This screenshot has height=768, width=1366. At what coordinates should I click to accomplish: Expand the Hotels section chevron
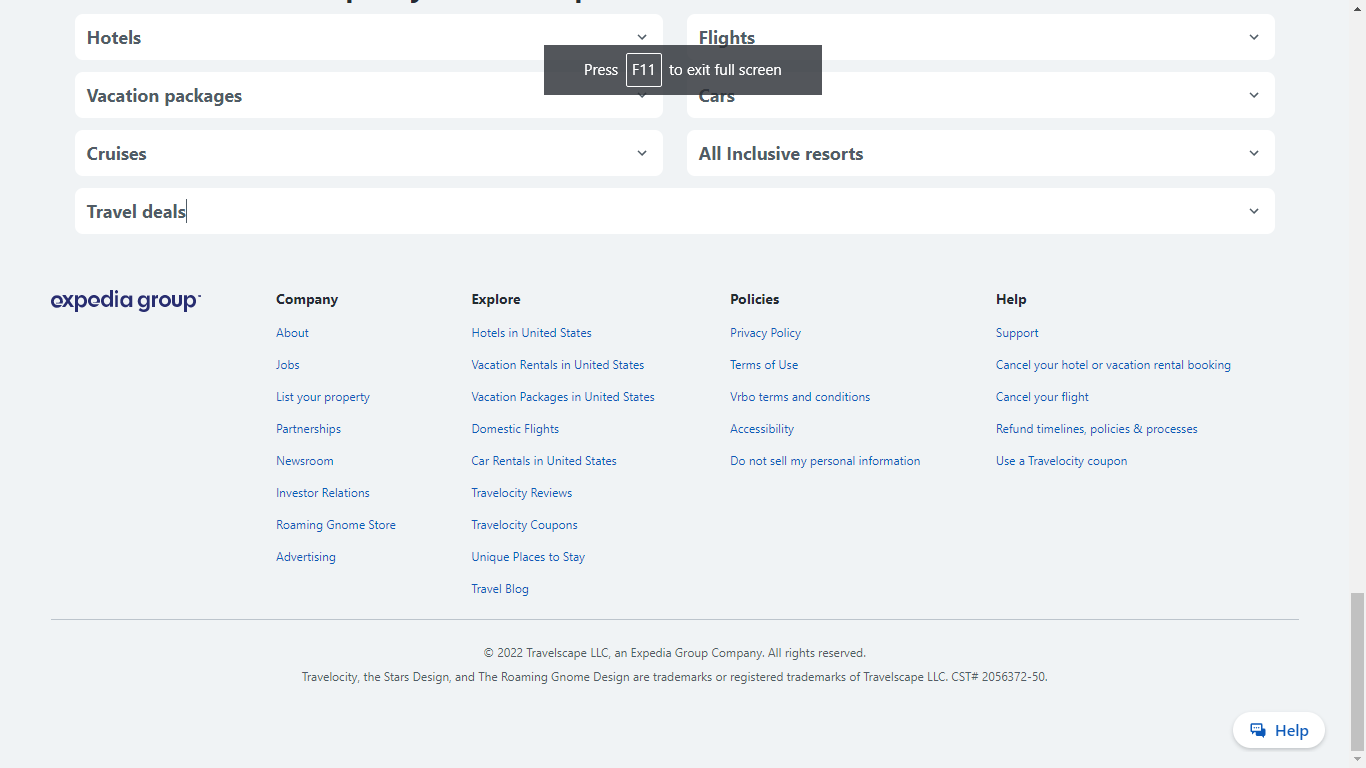[x=642, y=37]
